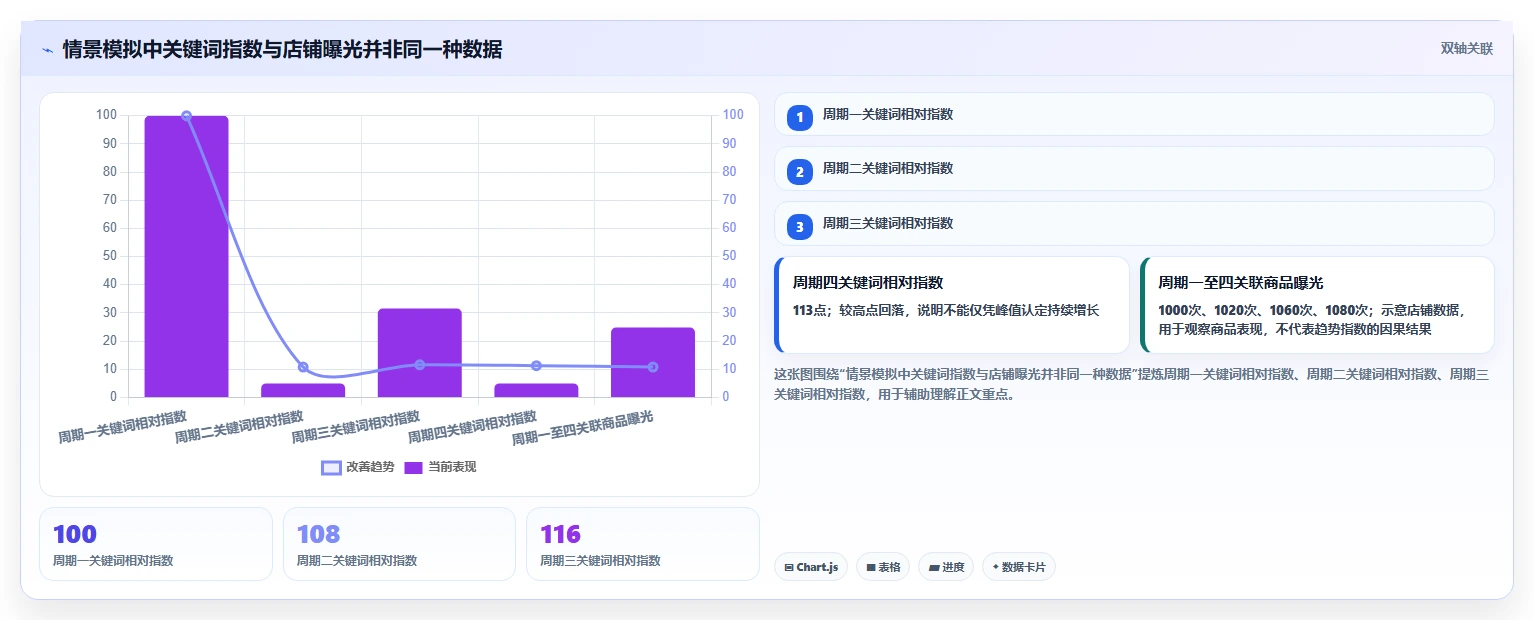The width and height of the screenshot is (1534, 620).
Task: Open the 周期一至四关联商品曝光 card
Action: coord(1317,305)
